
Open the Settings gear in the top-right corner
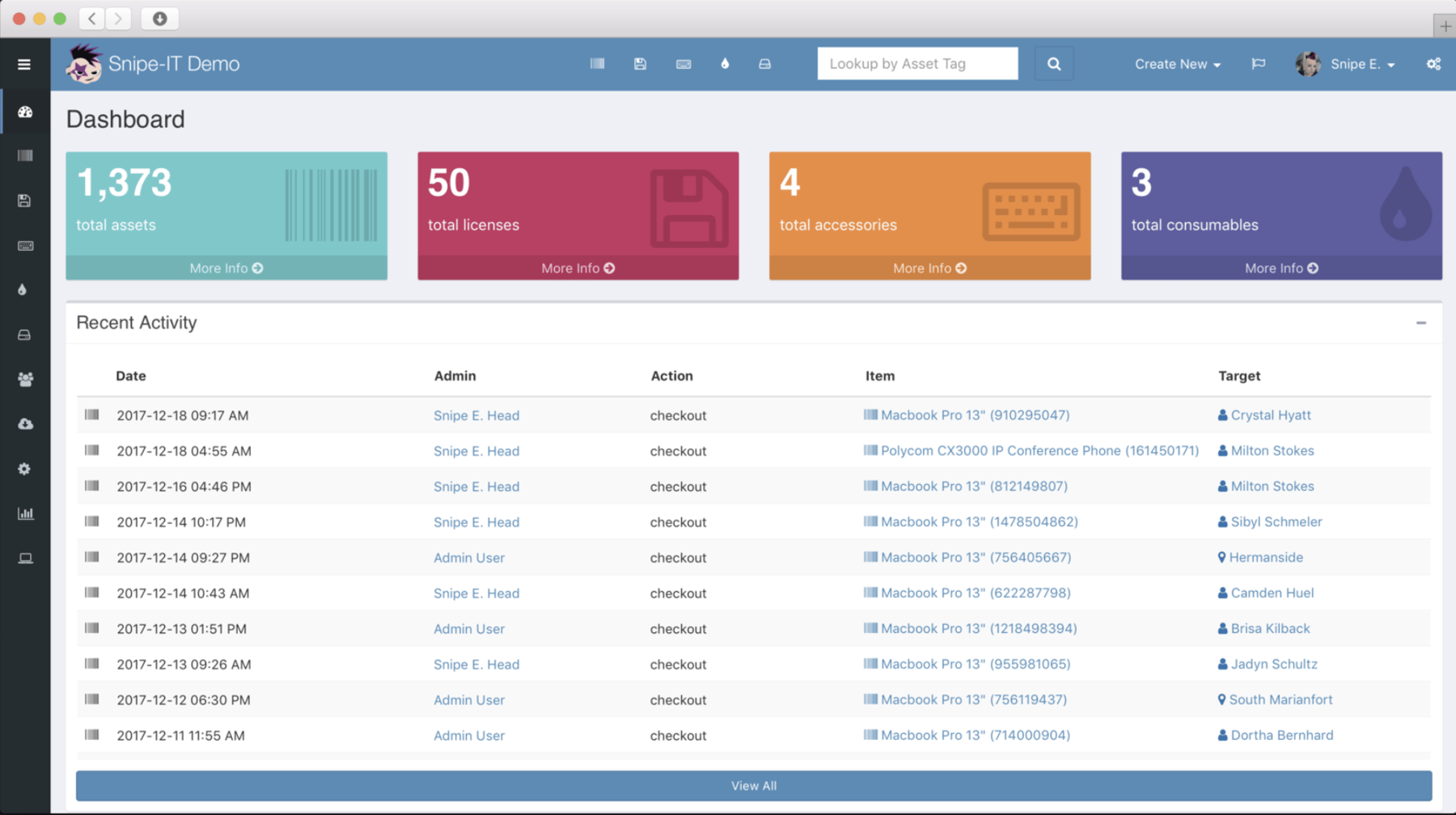click(x=1433, y=63)
